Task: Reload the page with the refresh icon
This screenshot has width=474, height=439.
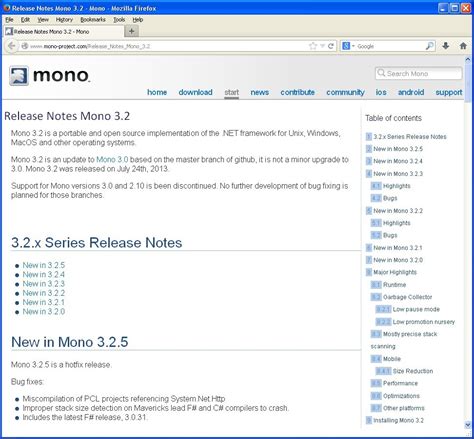Action: 331,46
